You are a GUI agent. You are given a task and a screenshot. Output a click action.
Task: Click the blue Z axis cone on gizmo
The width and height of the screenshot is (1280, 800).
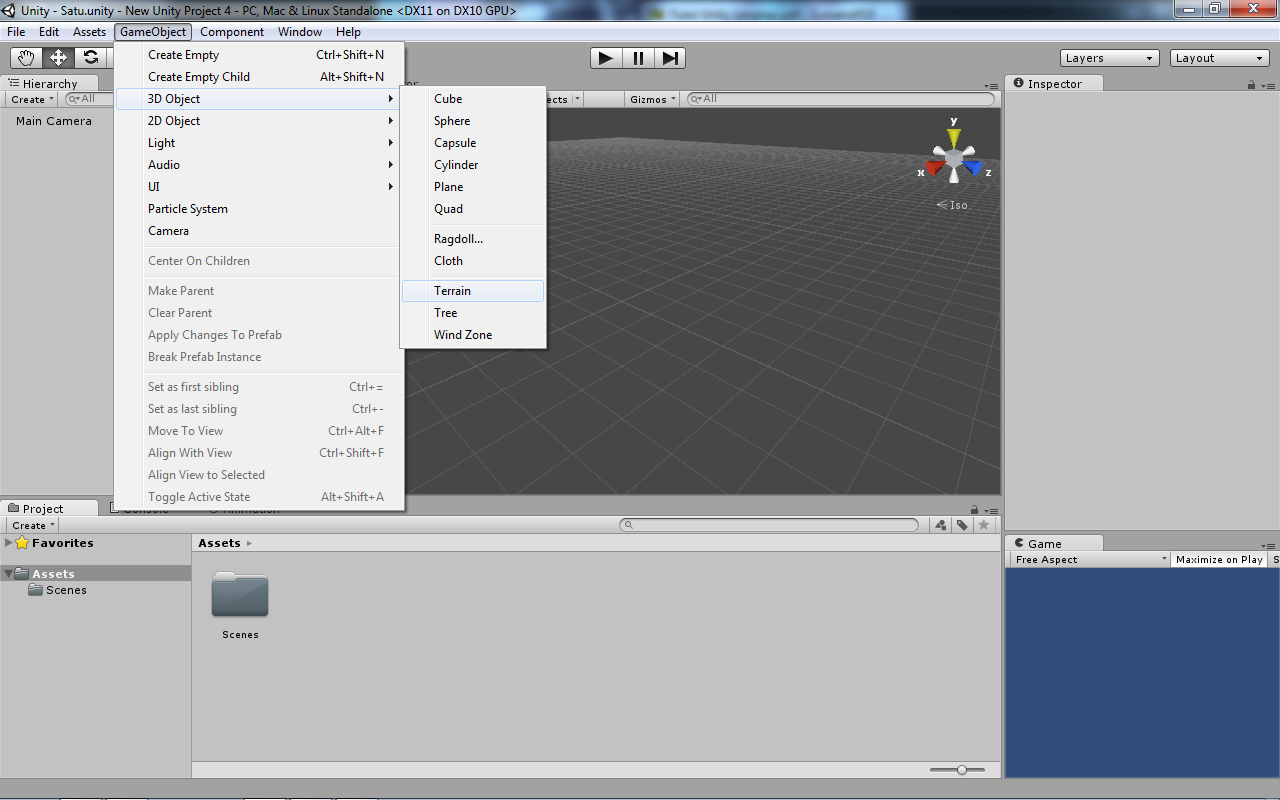click(974, 168)
